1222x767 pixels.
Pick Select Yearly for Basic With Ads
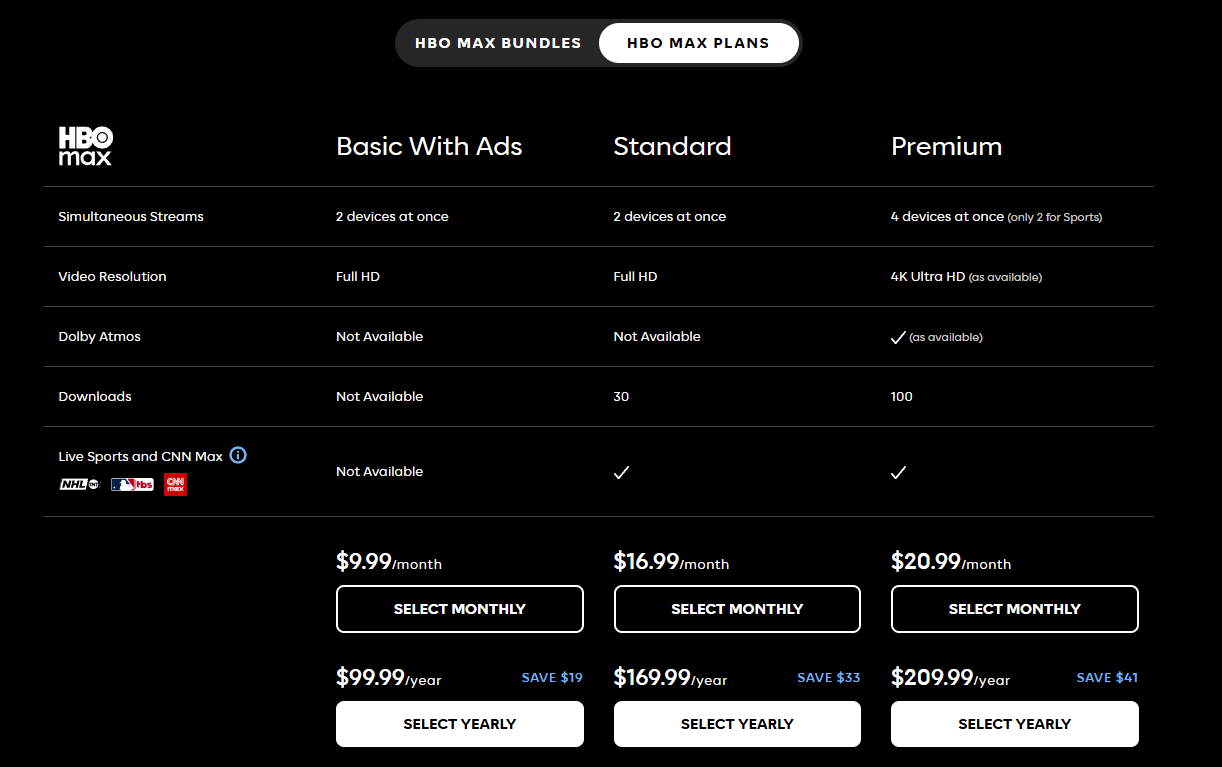coord(459,724)
